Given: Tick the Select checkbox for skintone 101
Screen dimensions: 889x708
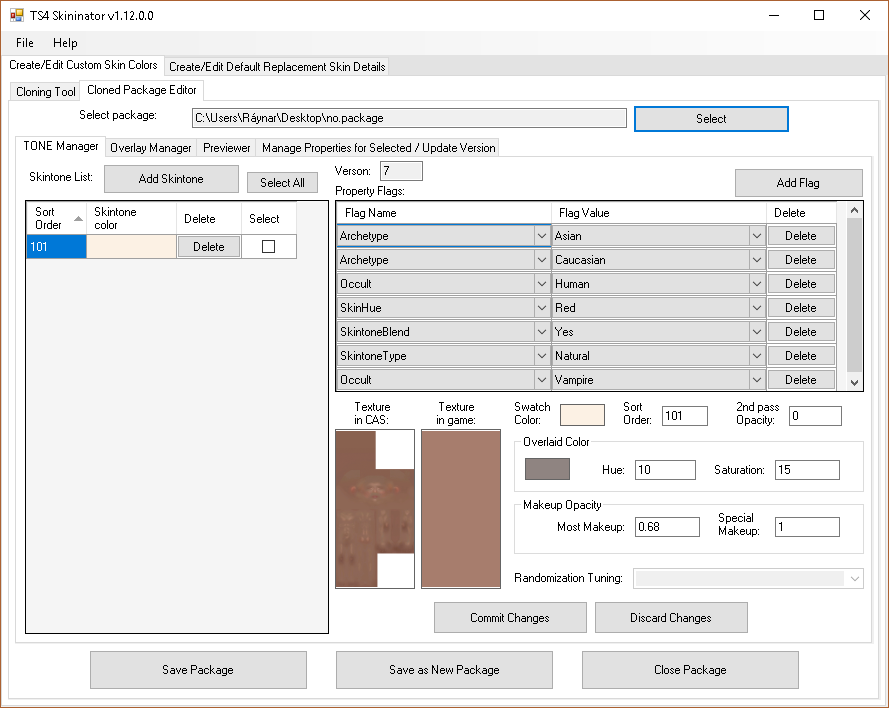Looking at the screenshot, I should [269, 247].
